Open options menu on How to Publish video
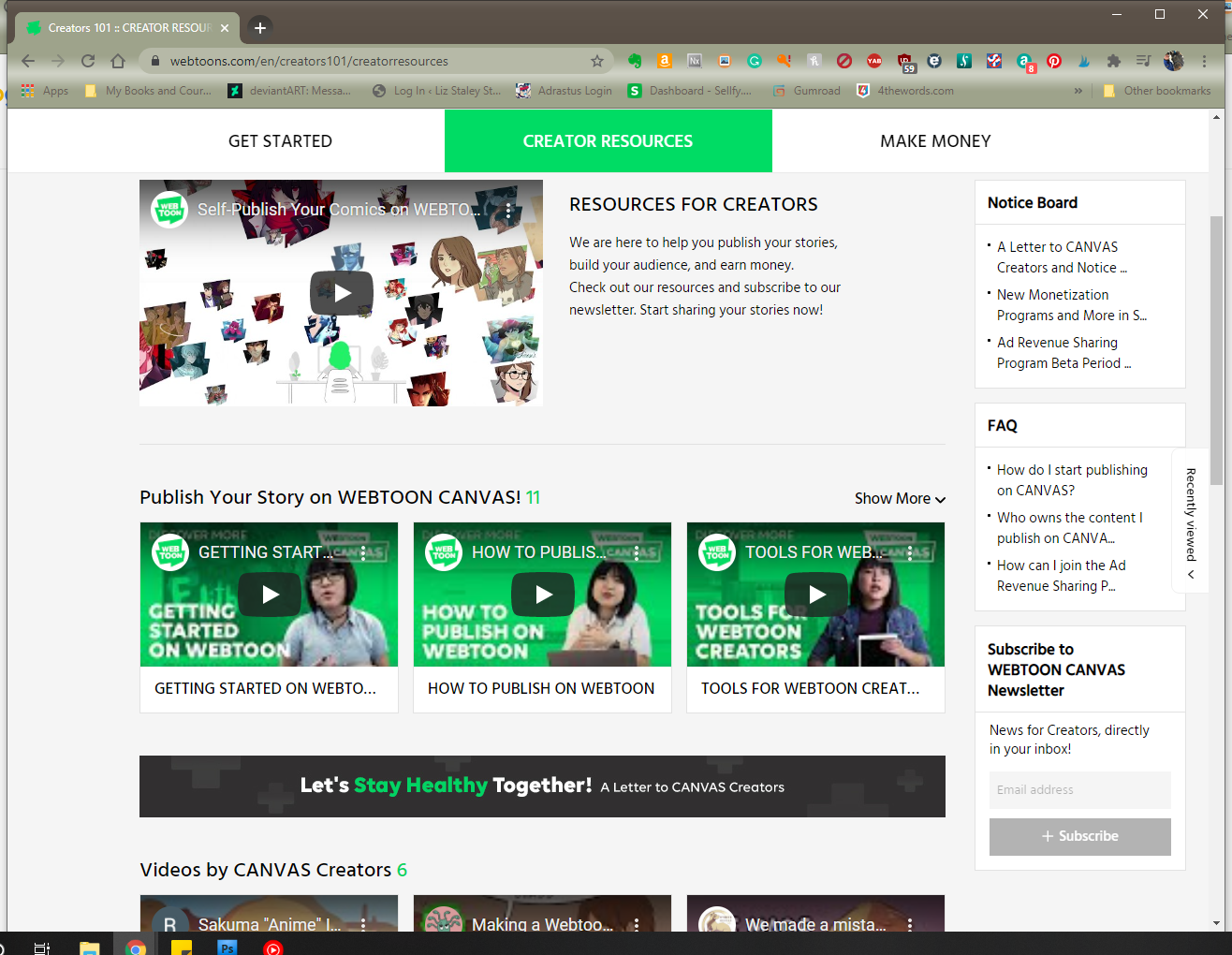Screen dimensions: 1232x955 (x=637, y=553)
